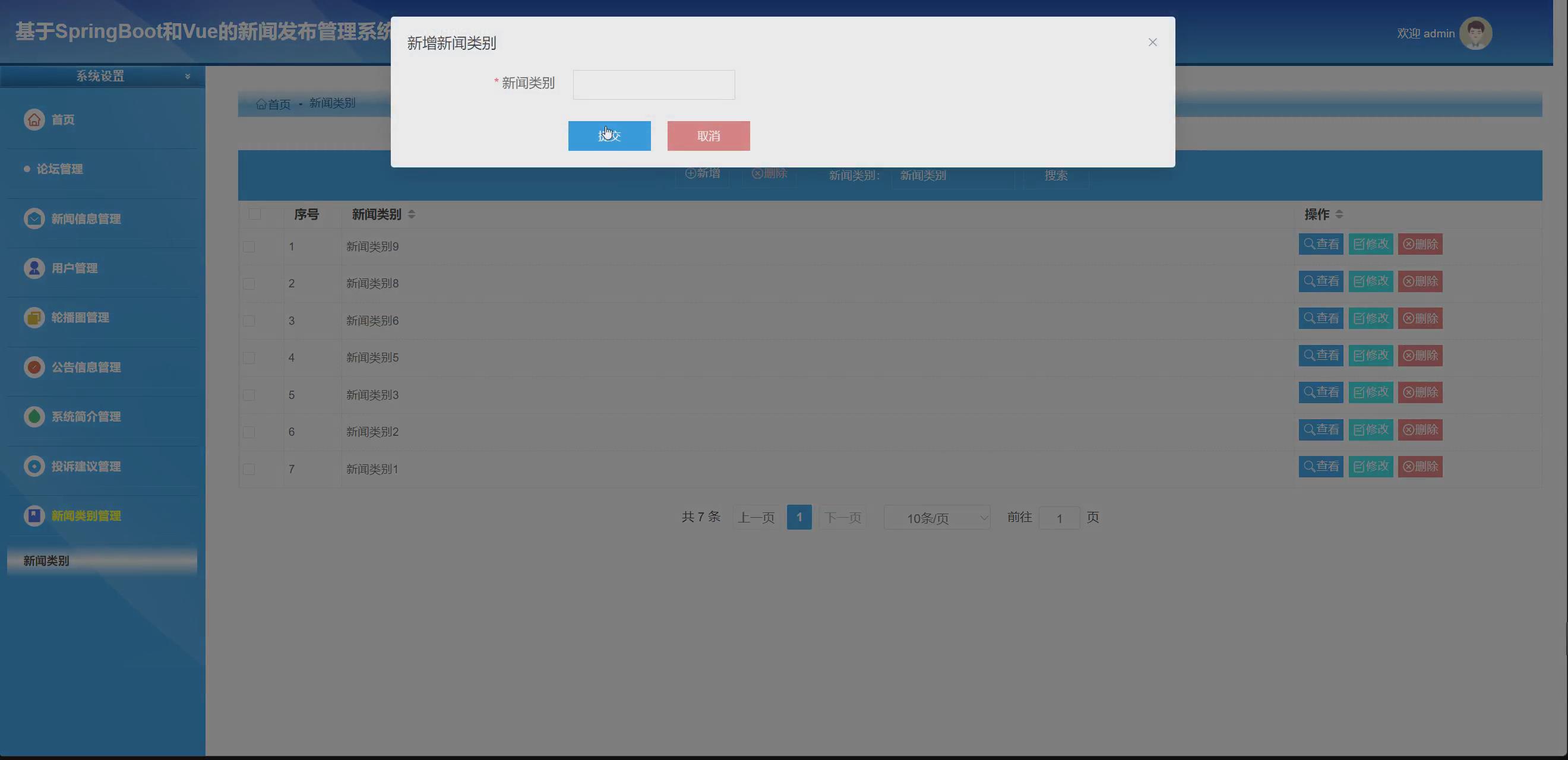Open 轮播图管理 from the sidebar icon

tap(34, 317)
